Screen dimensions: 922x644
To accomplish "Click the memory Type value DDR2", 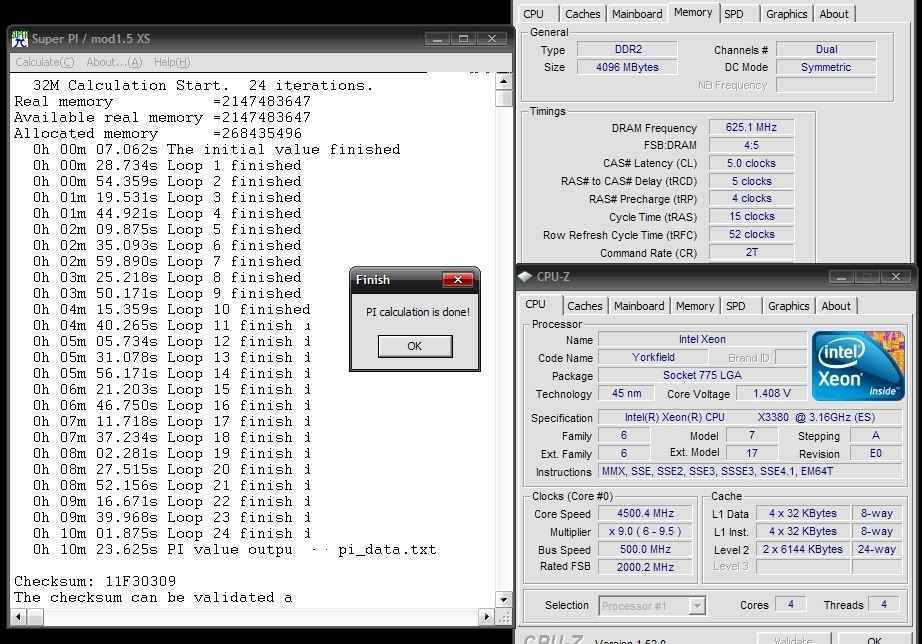I will pos(627,49).
